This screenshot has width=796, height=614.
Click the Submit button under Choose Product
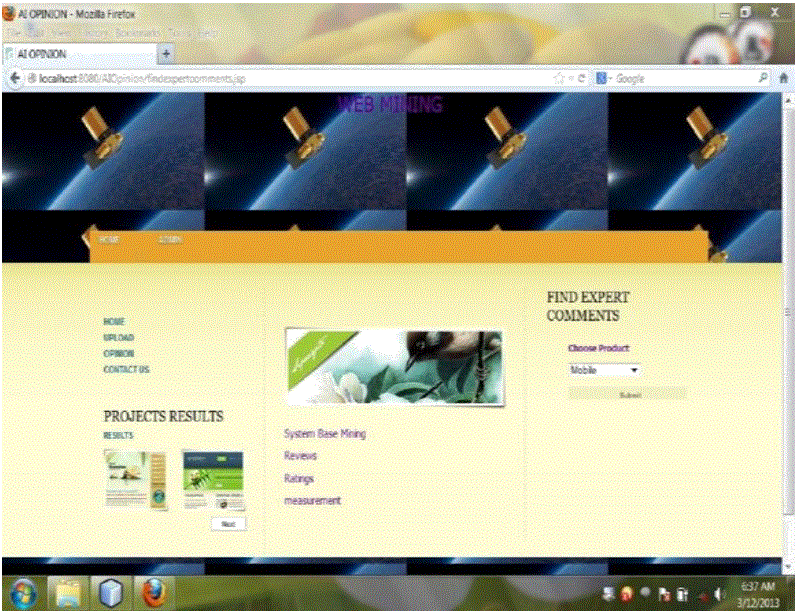(x=628, y=395)
